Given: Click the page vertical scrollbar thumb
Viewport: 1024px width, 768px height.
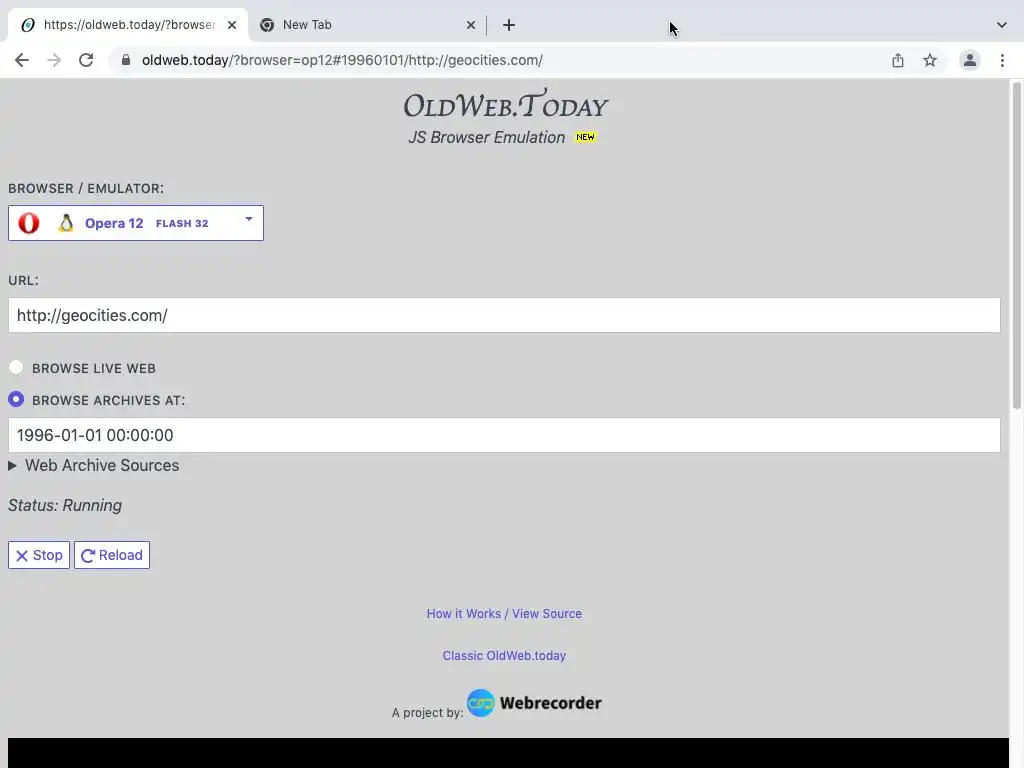Looking at the screenshot, I should (x=1016, y=245).
